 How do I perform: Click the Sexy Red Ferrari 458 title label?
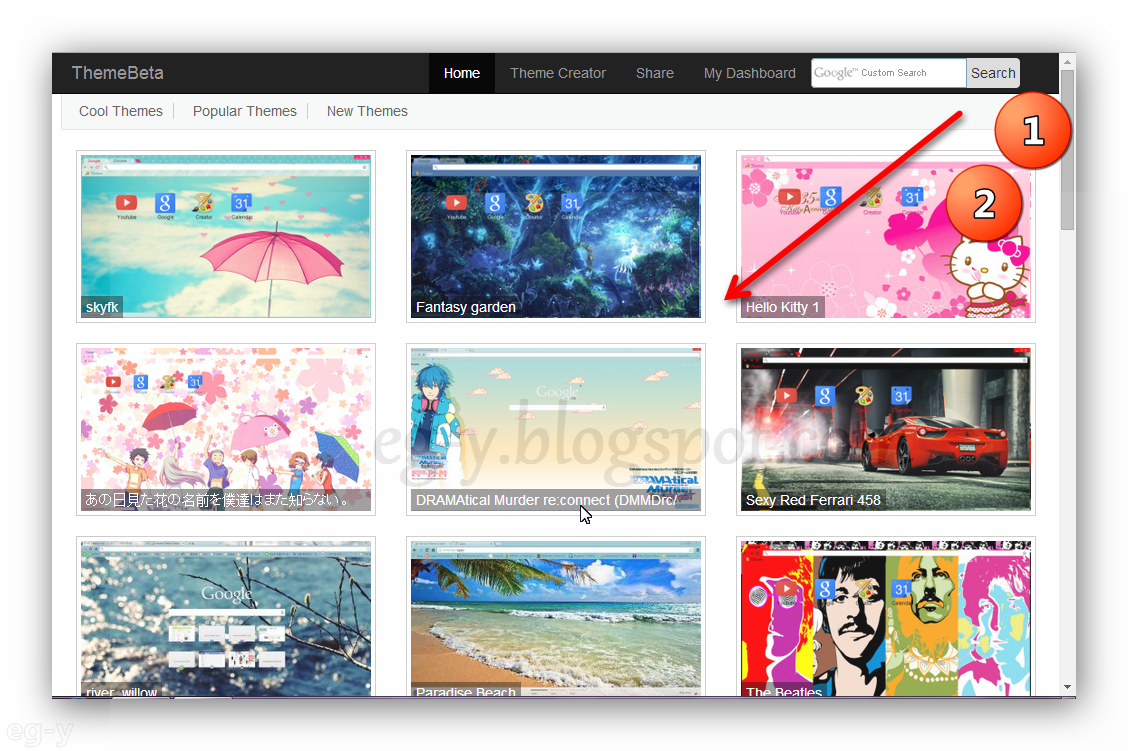pyautogui.click(x=813, y=500)
